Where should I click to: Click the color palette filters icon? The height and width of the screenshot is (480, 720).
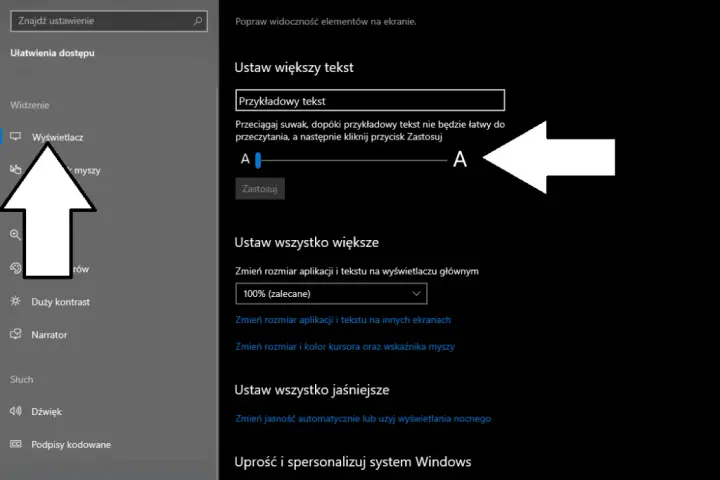(16, 268)
